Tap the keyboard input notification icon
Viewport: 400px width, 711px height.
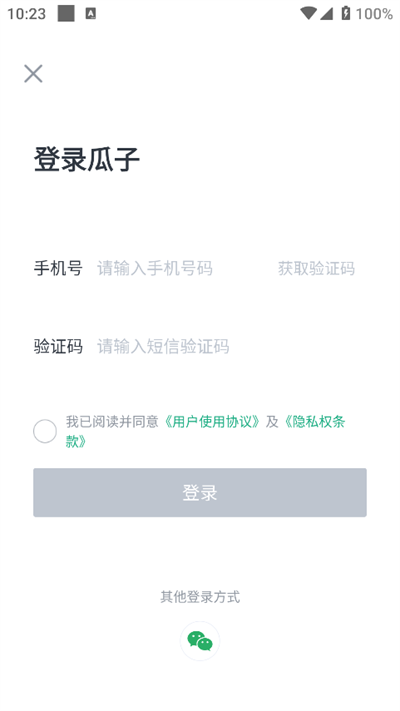pyautogui.click(x=91, y=14)
